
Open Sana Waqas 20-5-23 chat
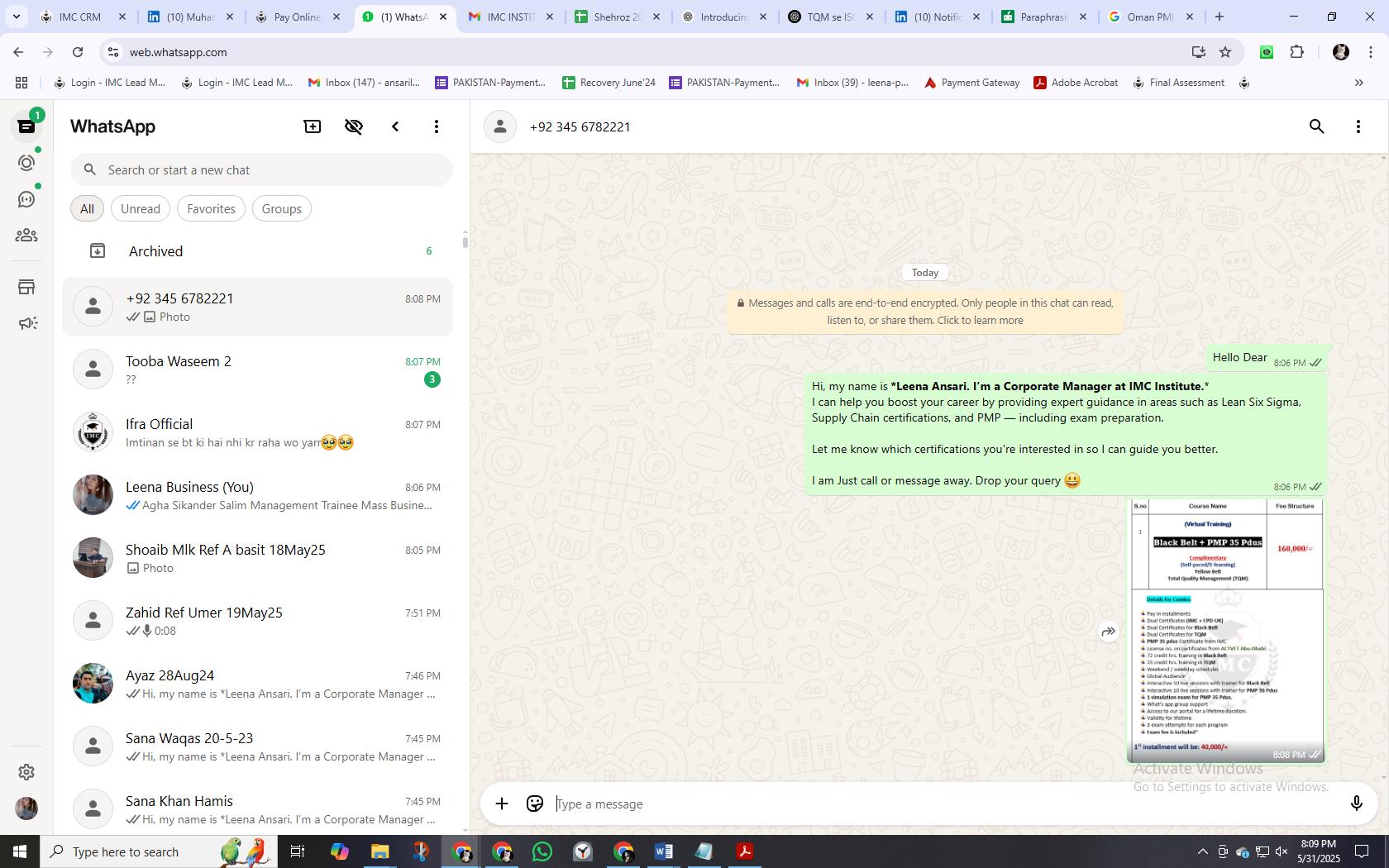(258, 746)
